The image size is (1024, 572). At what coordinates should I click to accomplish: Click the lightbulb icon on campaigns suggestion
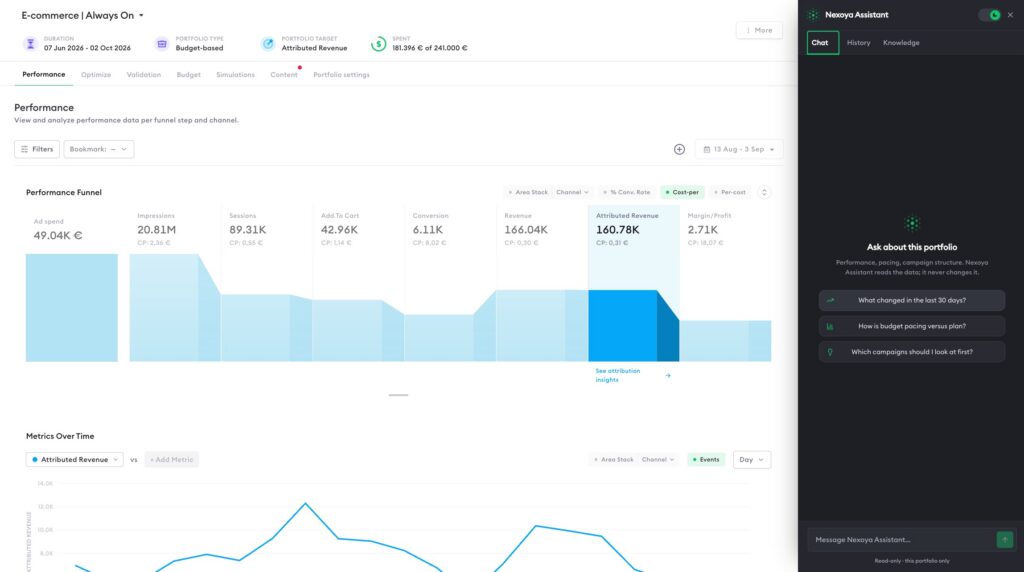point(830,352)
